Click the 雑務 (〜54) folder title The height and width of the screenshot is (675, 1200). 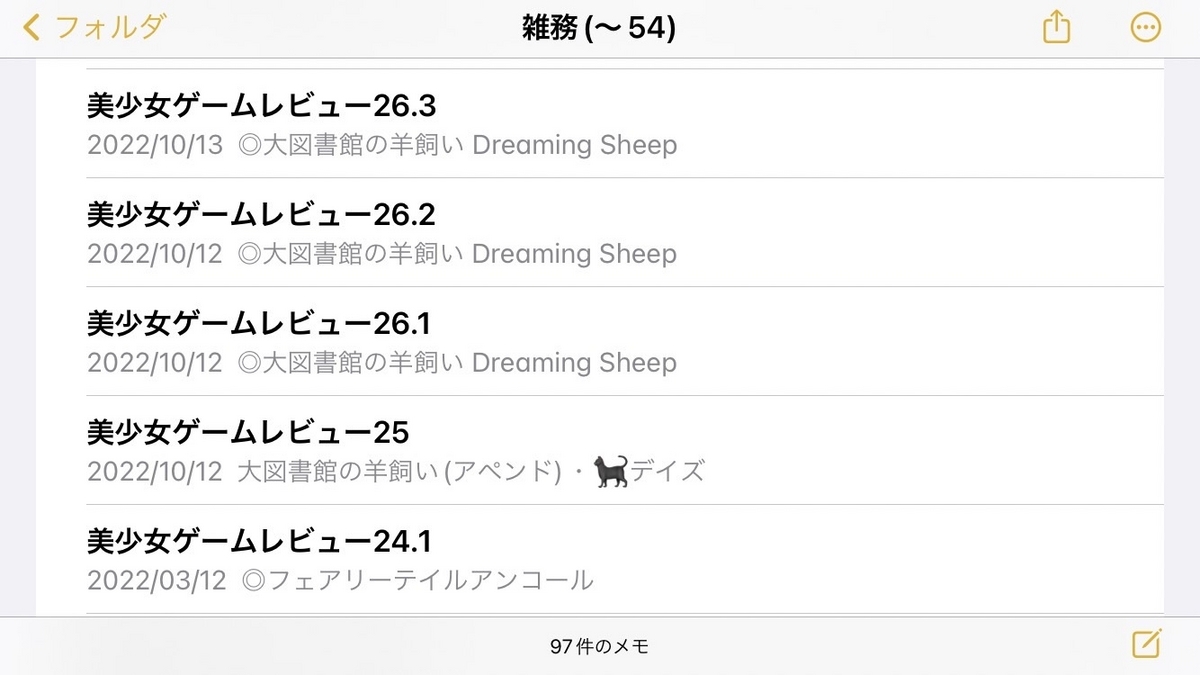pos(599,28)
